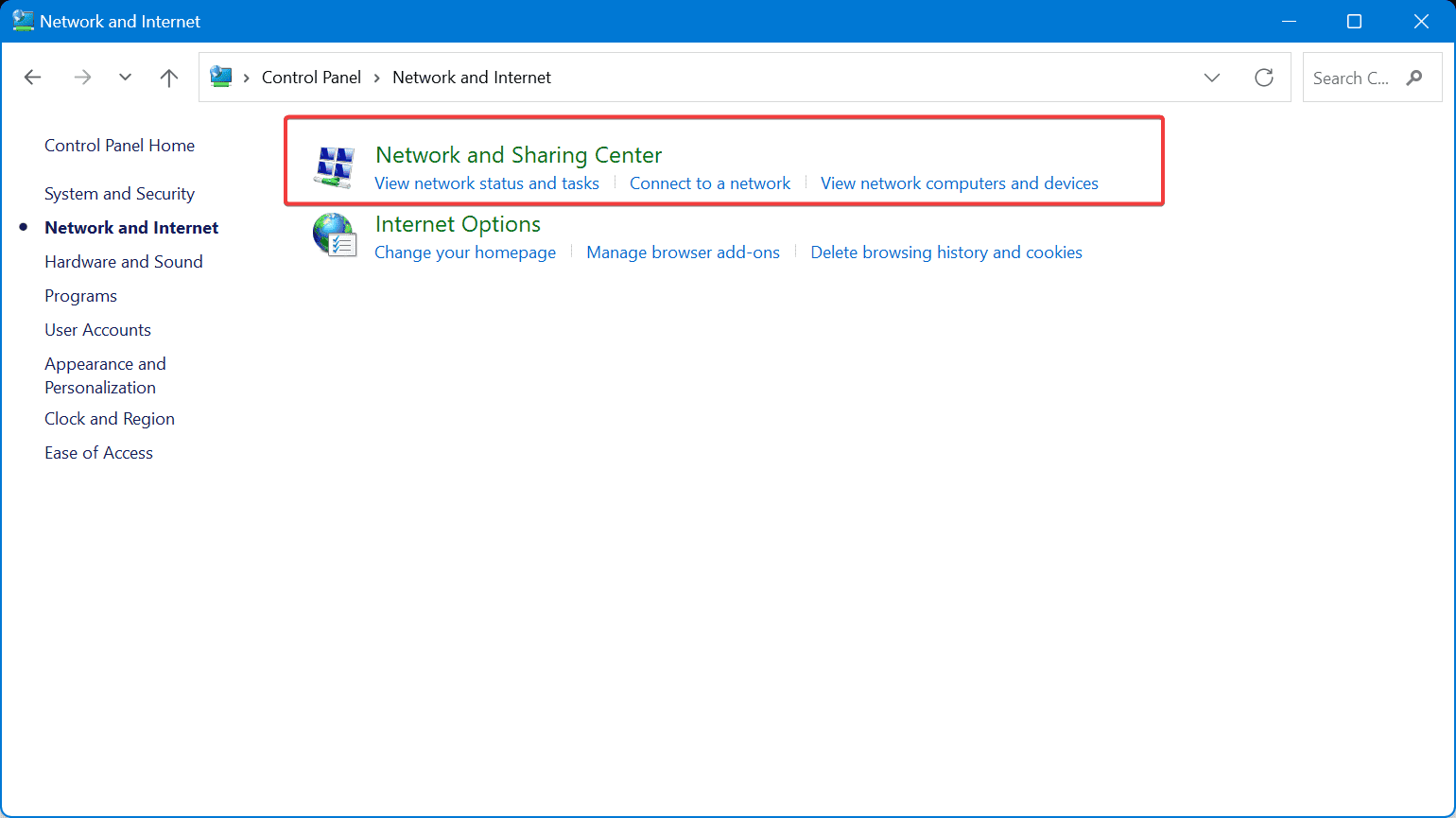Go up one level with Up arrow
The image size is (1456, 818).
169,78
